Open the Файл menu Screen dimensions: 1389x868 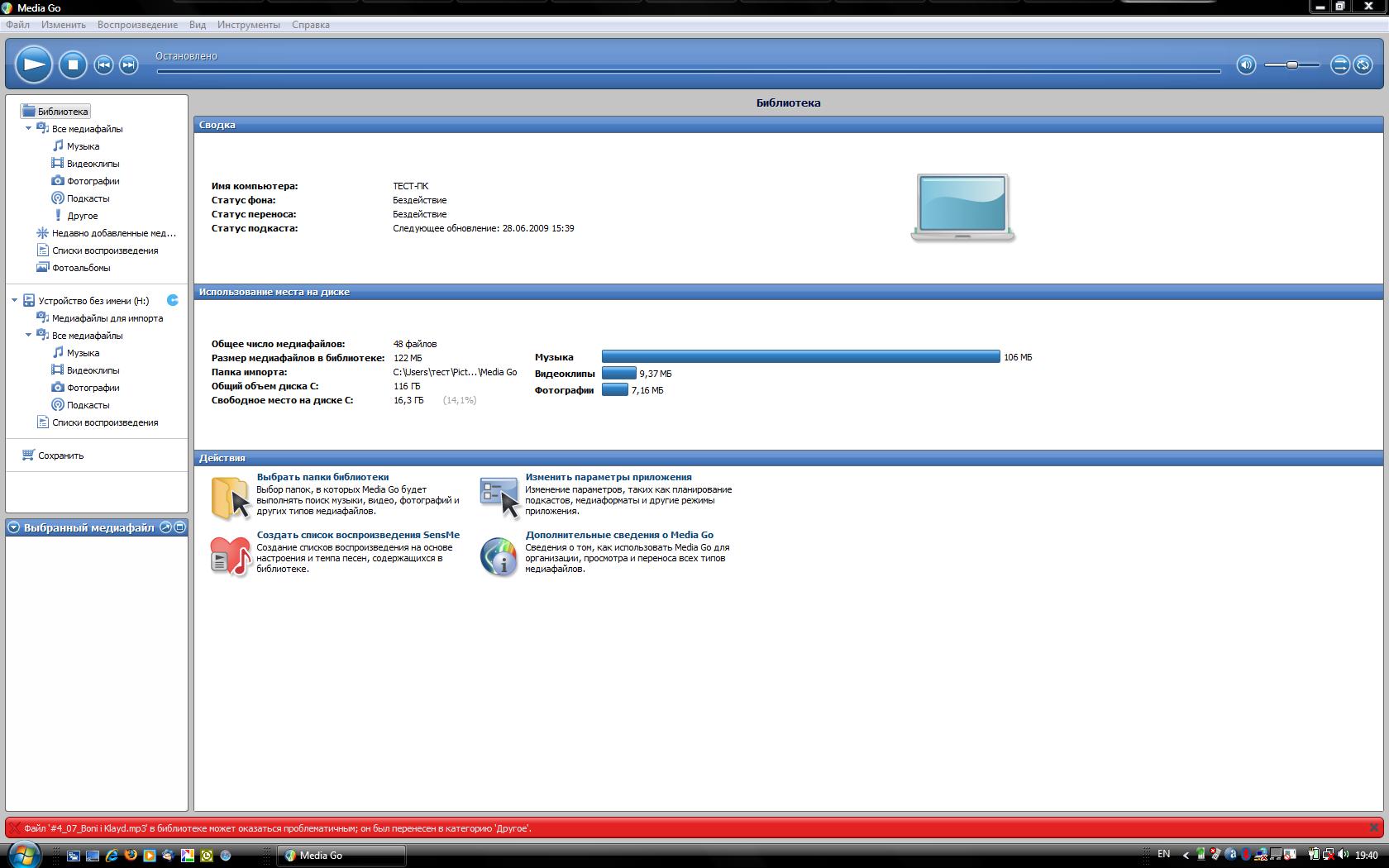(x=17, y=25)
